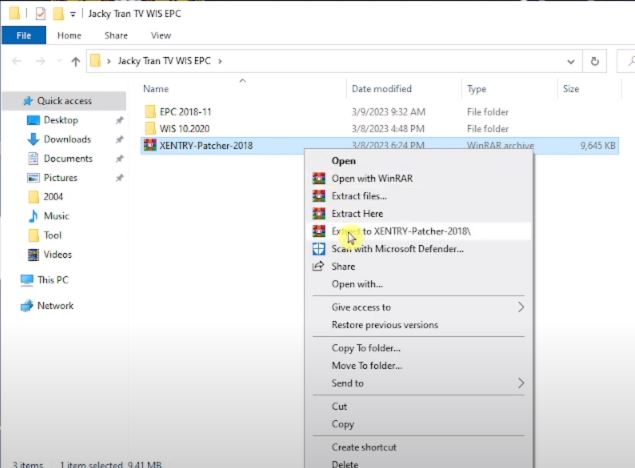Click XENTRY-Patcher-2018 WinRAR archive icon

tap(150, 145)
